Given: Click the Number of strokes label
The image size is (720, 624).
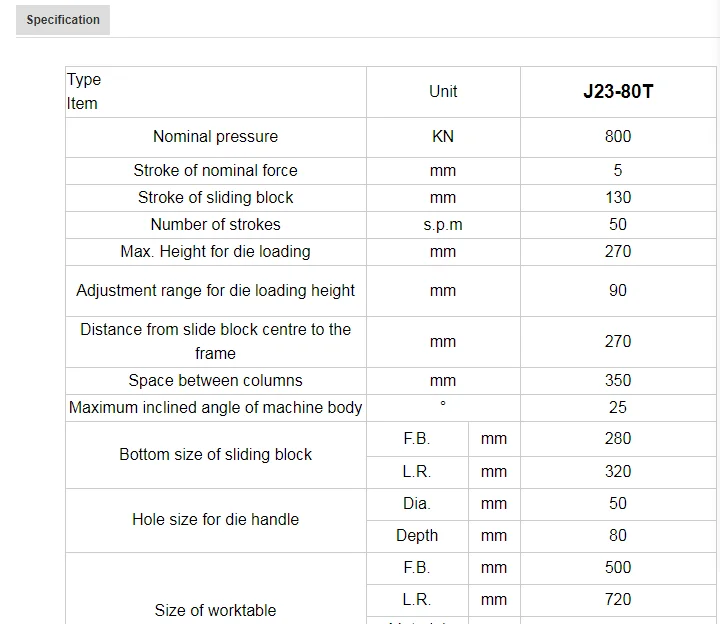Looking at the screenshot, I should [x=215, y=225].
